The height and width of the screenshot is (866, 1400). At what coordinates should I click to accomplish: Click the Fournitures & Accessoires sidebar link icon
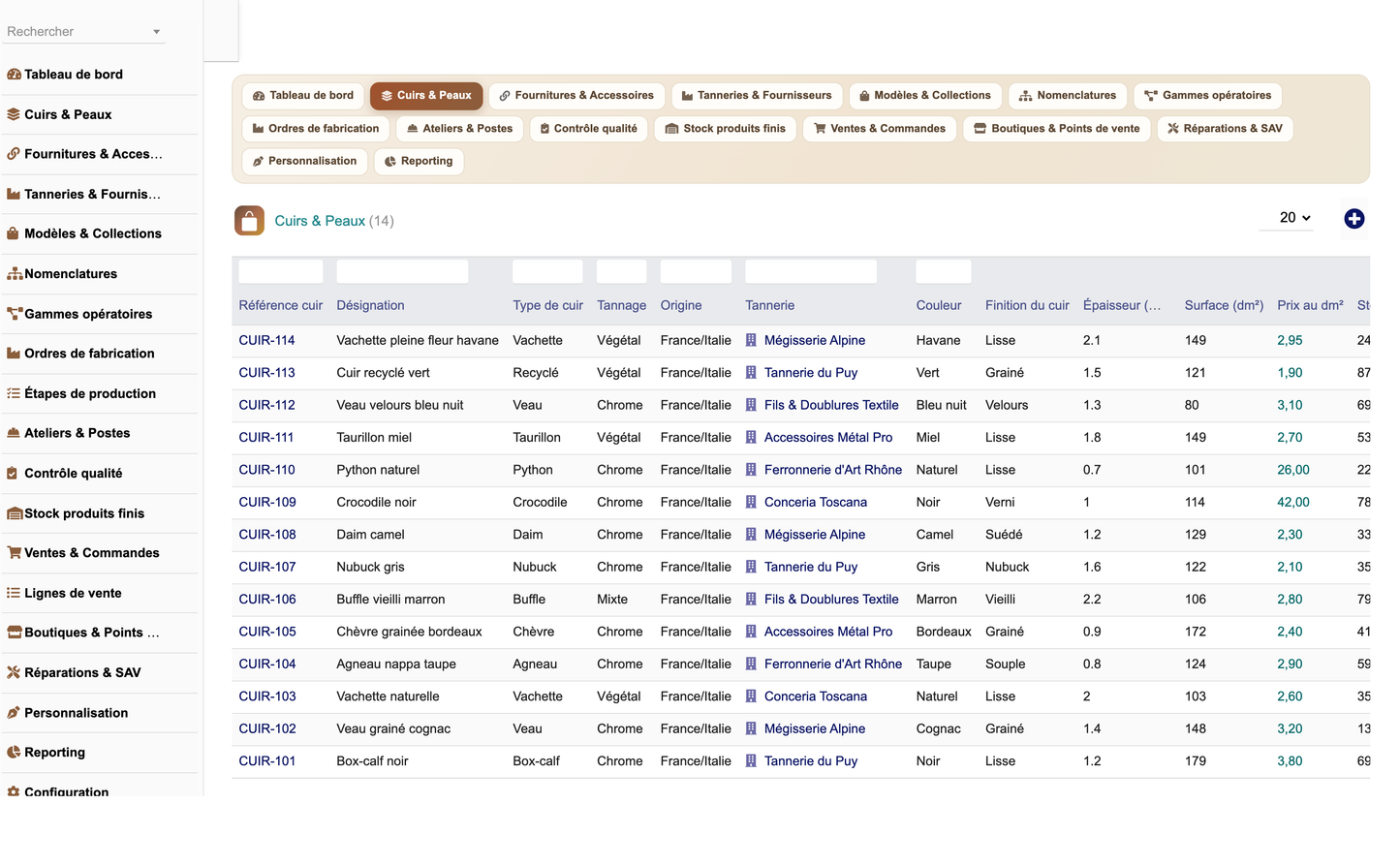(14, 154)
